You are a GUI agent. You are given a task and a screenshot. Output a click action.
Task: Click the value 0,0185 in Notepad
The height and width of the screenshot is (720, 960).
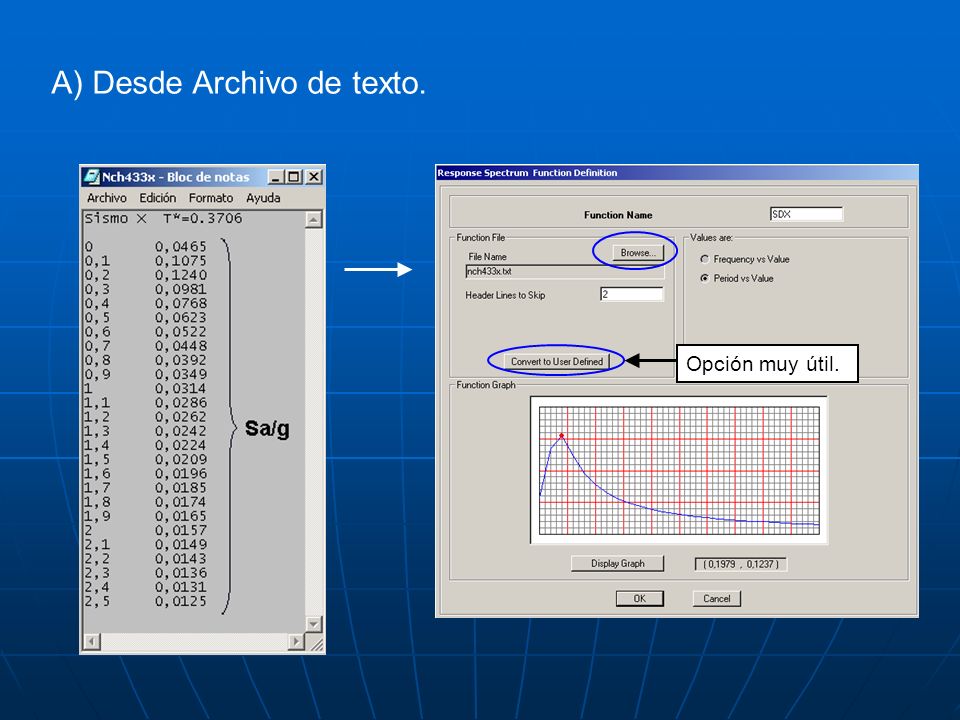tap(181, 488)
